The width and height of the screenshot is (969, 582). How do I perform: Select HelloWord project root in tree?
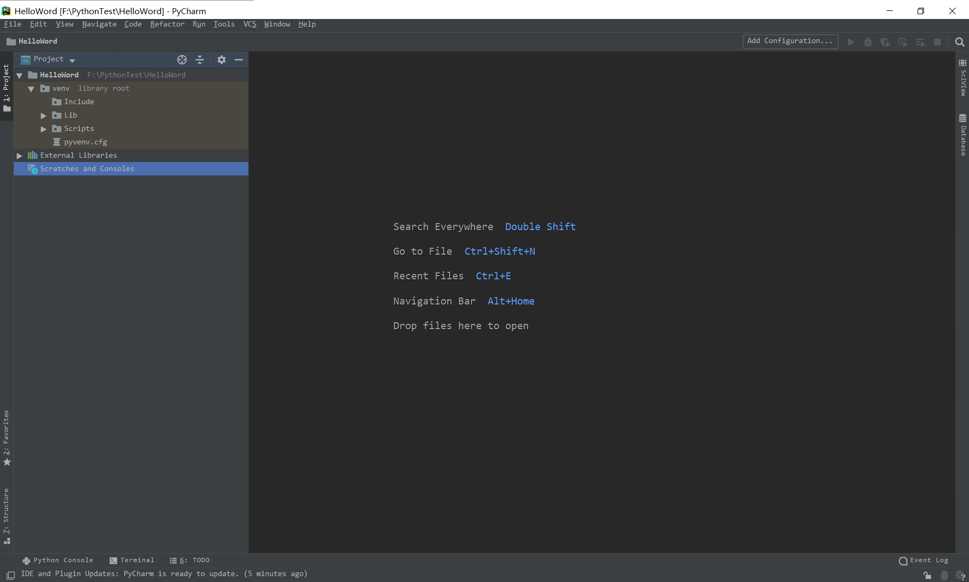click(x=131, y=75)
